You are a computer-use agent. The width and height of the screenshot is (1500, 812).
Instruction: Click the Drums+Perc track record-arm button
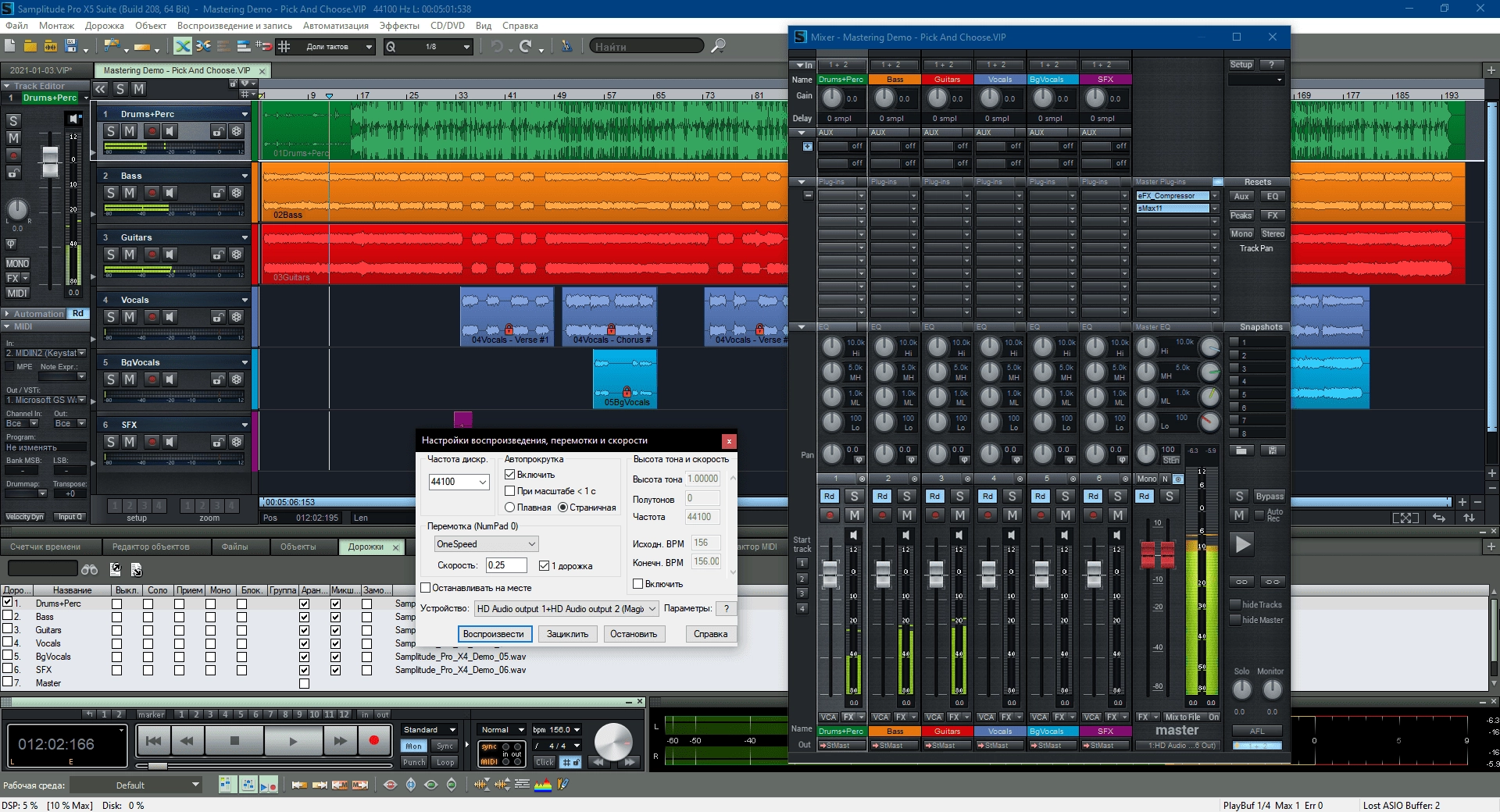coord(152,131)
